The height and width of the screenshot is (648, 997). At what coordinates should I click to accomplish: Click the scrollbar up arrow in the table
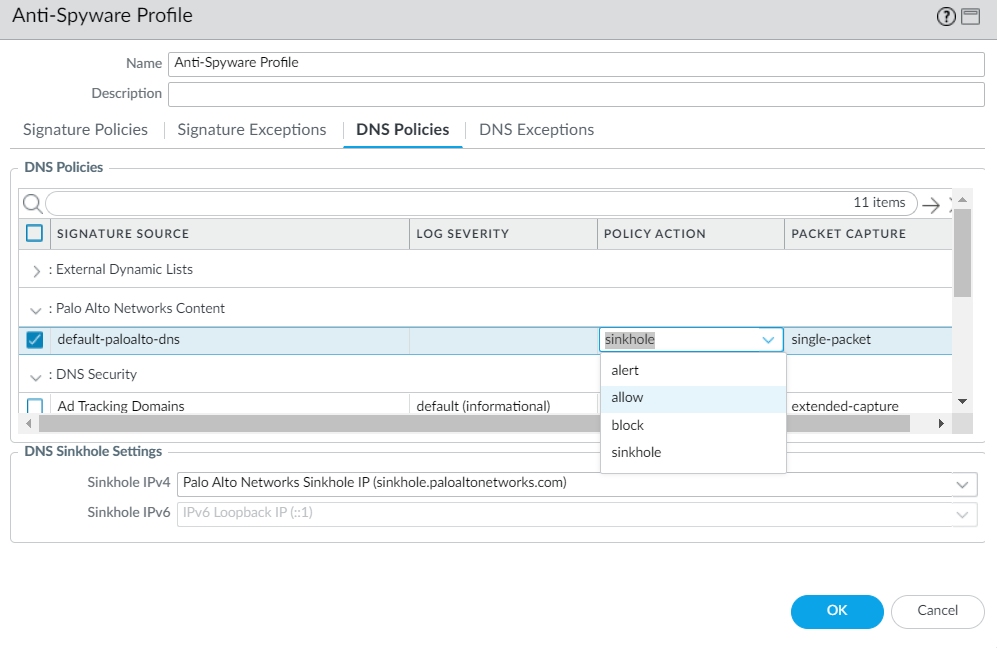962,199
